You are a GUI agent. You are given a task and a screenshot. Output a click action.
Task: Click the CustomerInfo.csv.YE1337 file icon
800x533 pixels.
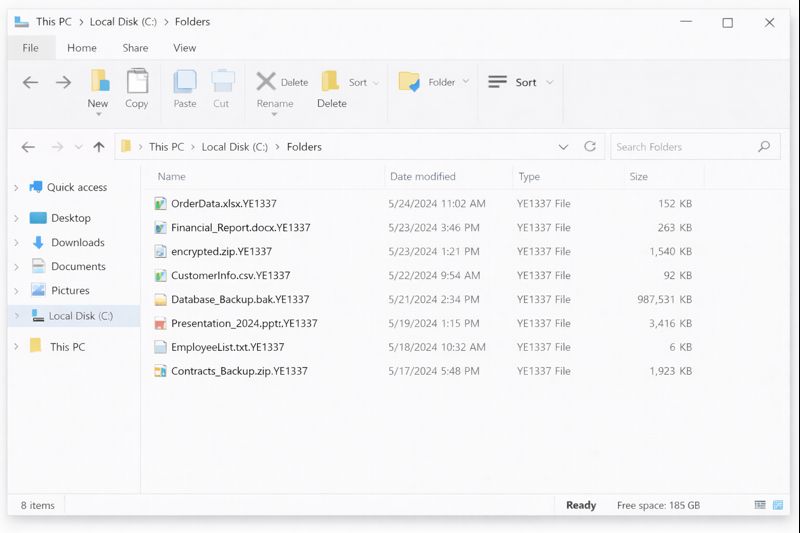(x=160, y=275)
